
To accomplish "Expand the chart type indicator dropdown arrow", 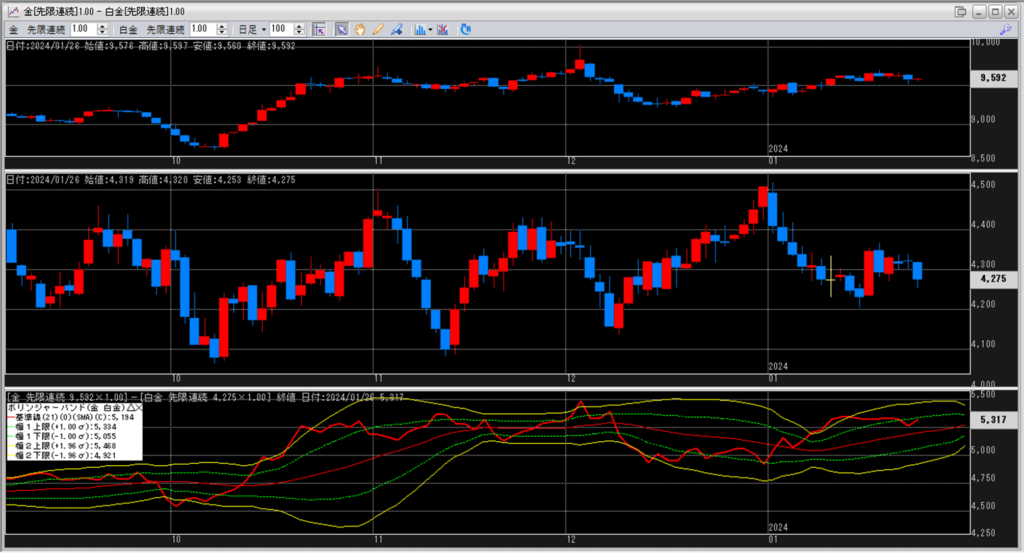I will click(x=430, y=30).
